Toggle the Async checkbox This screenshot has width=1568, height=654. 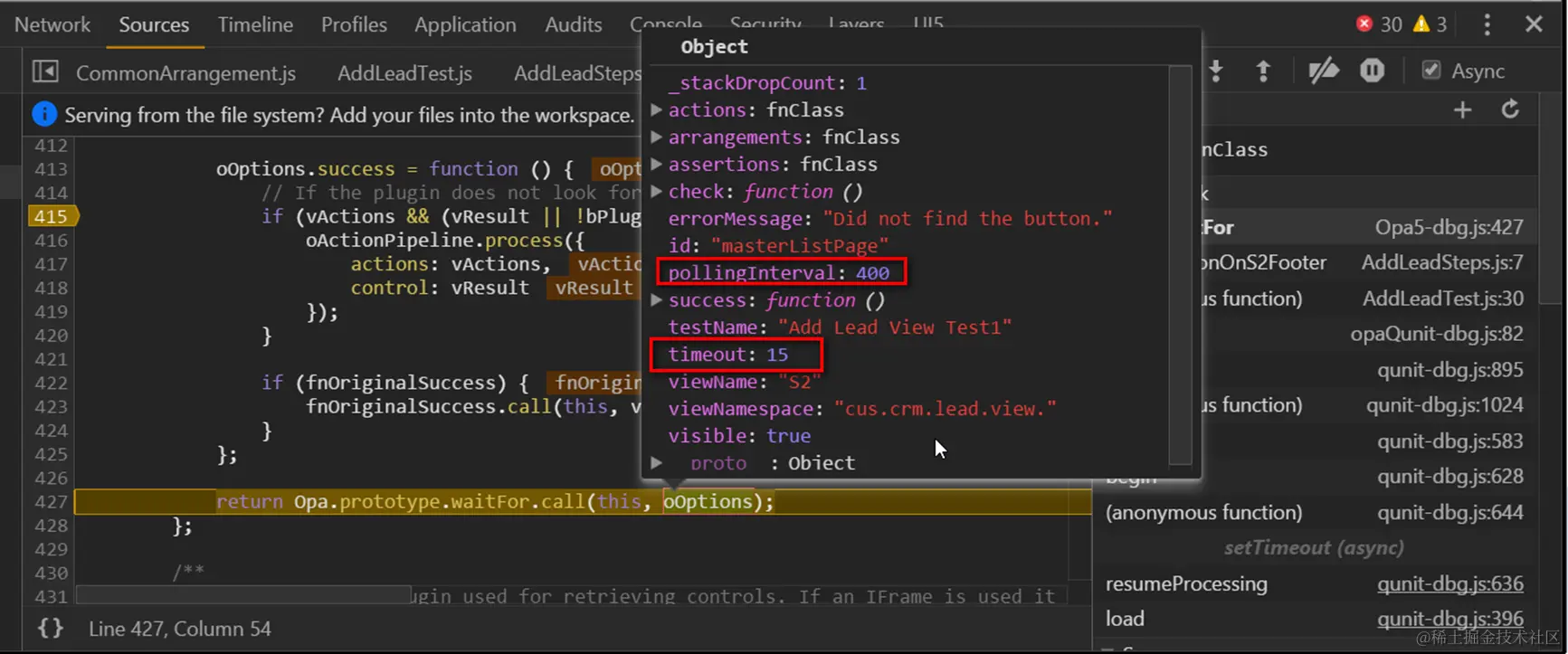click(x=1430, y=71)
